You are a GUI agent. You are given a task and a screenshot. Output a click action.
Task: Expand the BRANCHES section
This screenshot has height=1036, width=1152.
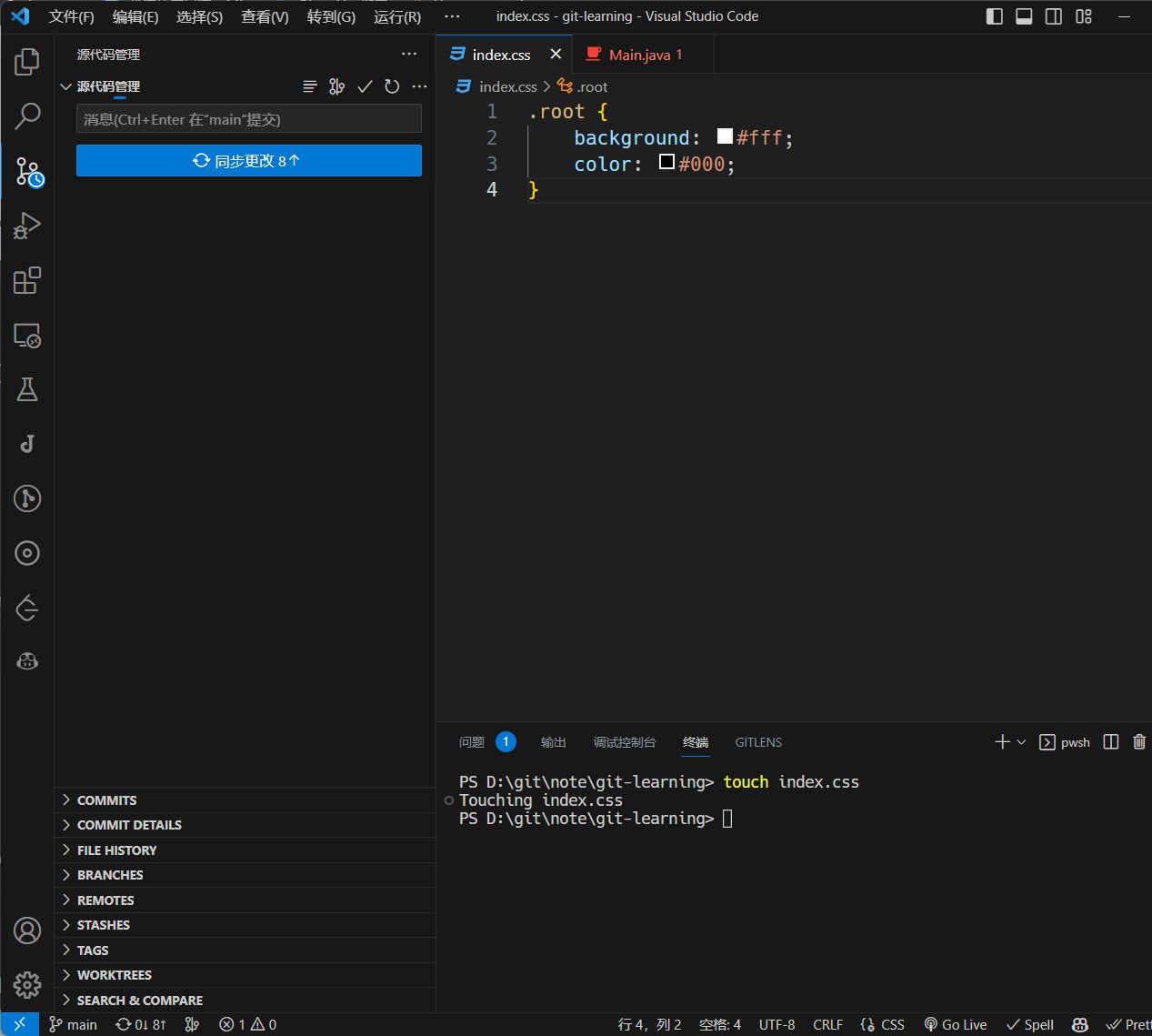pyautogui.click(x=110, y=875)
